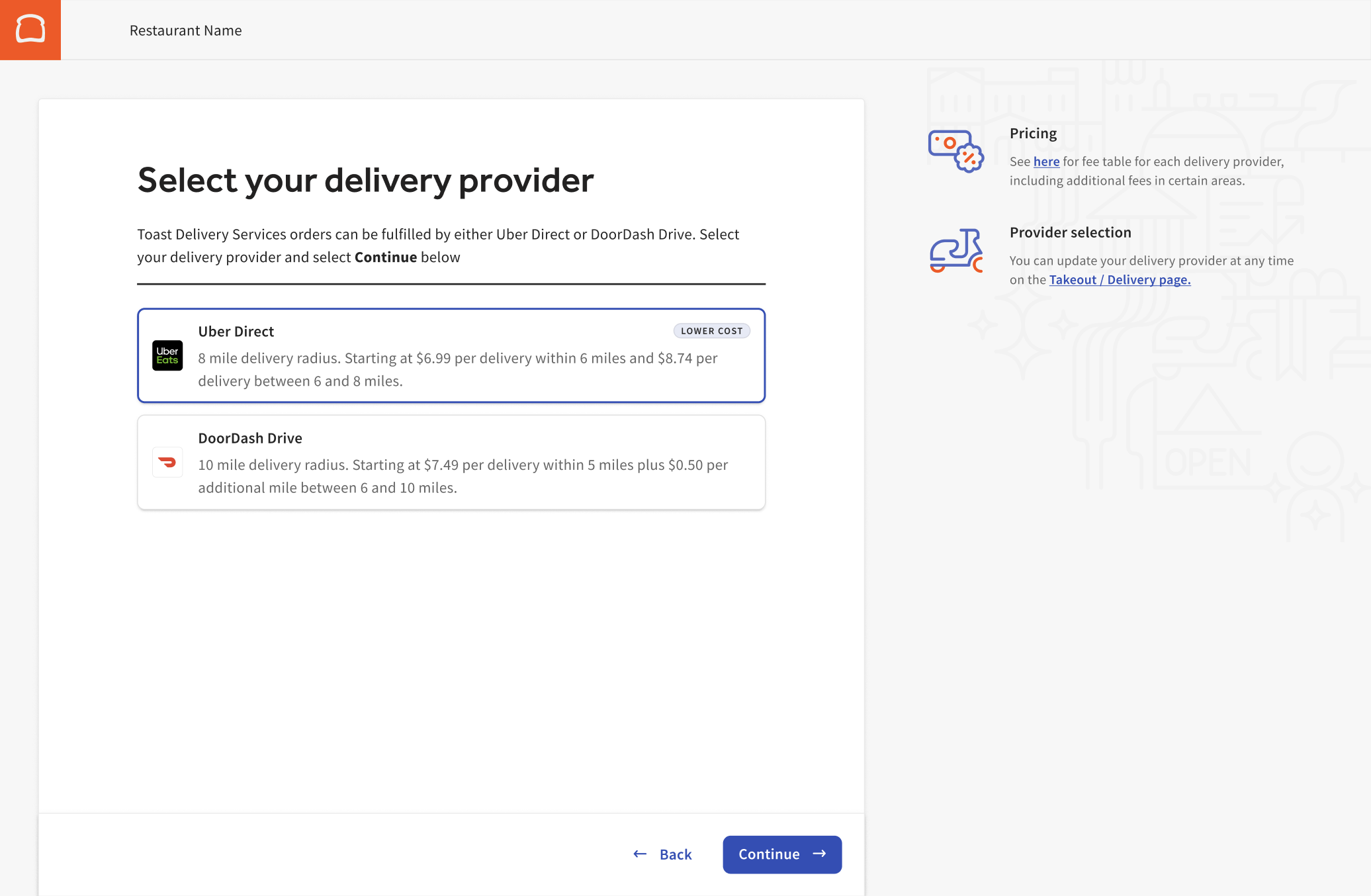This screenshot has width=1371, height=896.
Task: Expand the Provider selection info section
Action: (1070, 232)
